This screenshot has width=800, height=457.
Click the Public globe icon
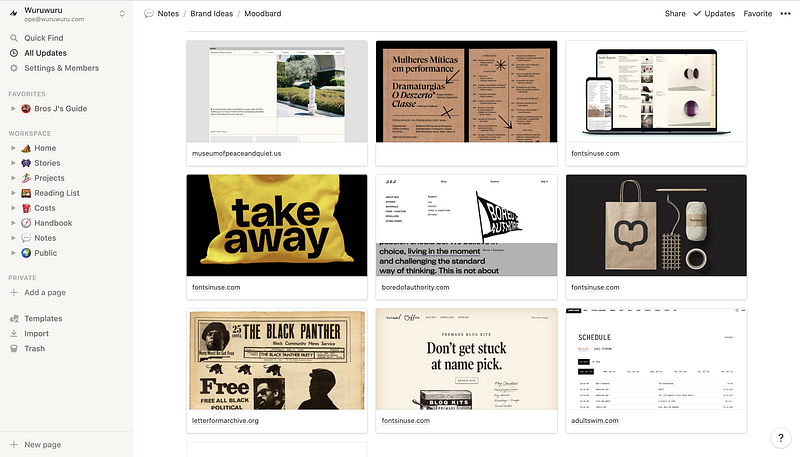tap(26, 253)
